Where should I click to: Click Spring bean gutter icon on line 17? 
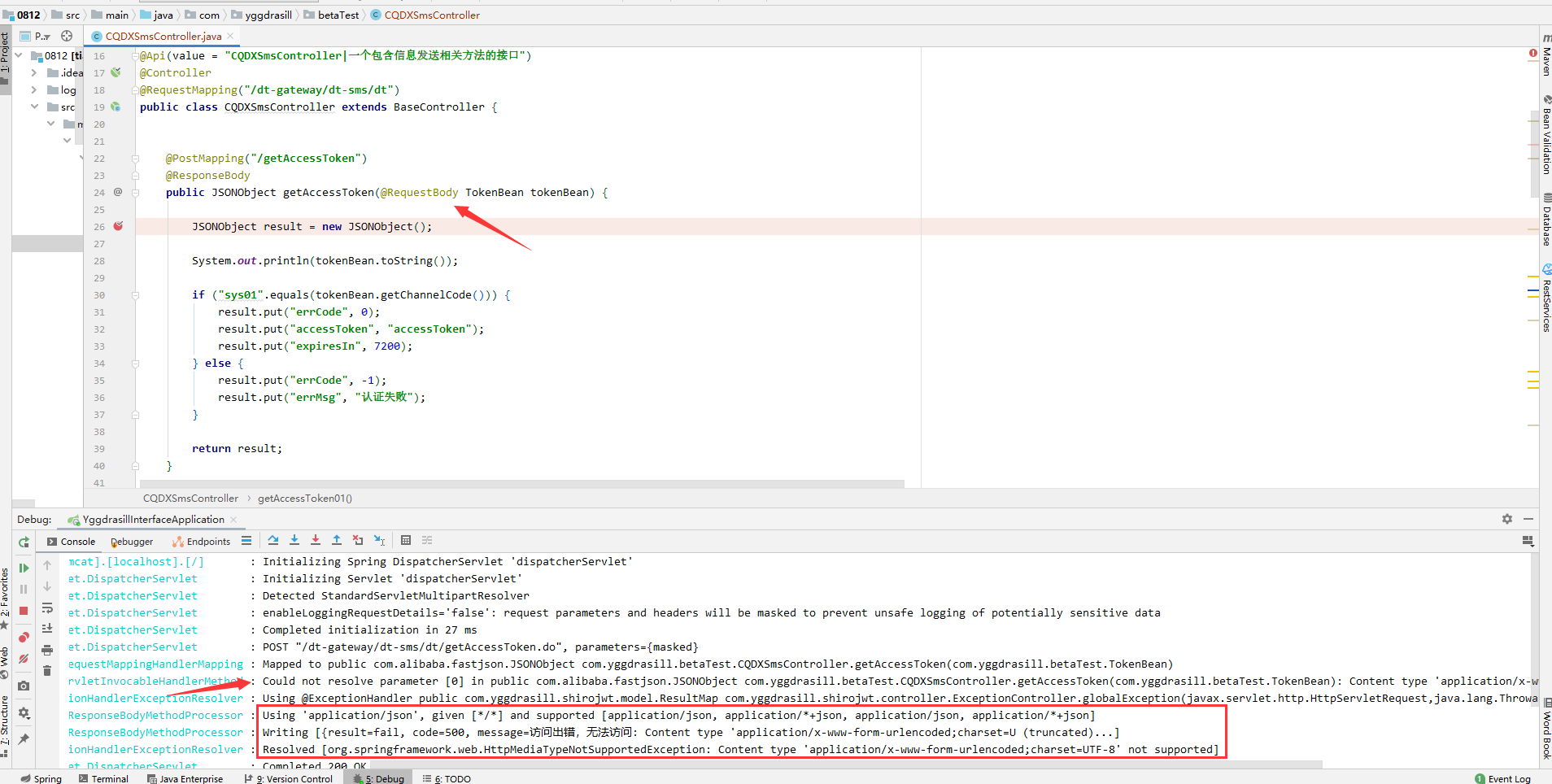point(116,72)
